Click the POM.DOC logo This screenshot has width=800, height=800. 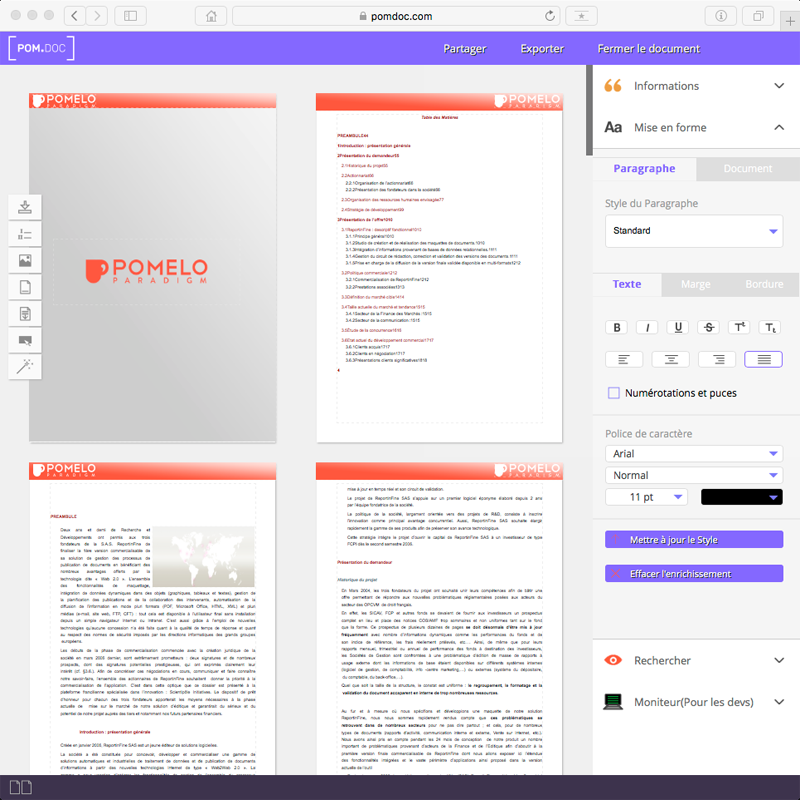coord(41,48)
